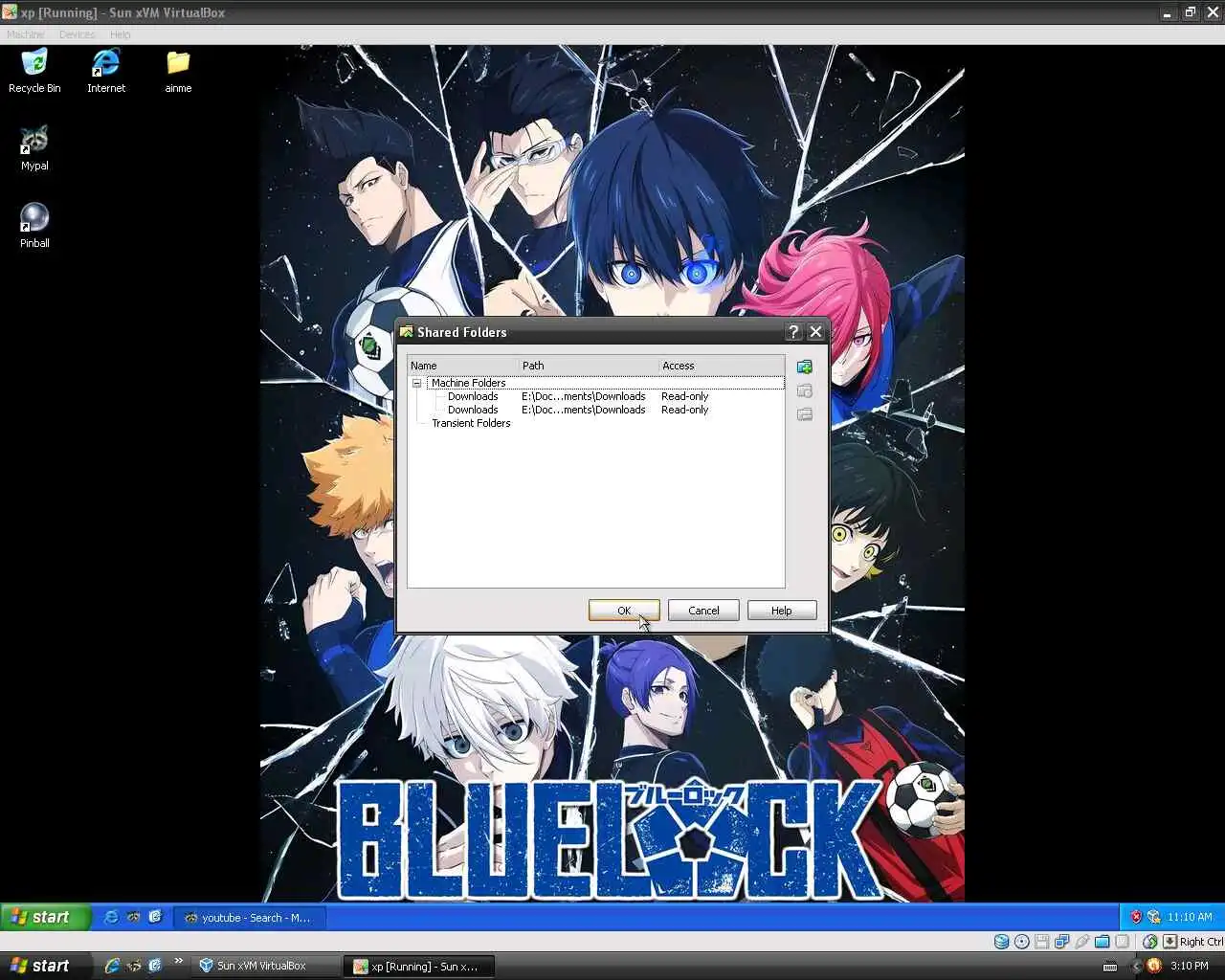
Task: Click the mouse integration status icon
Action: (1149, 942)
